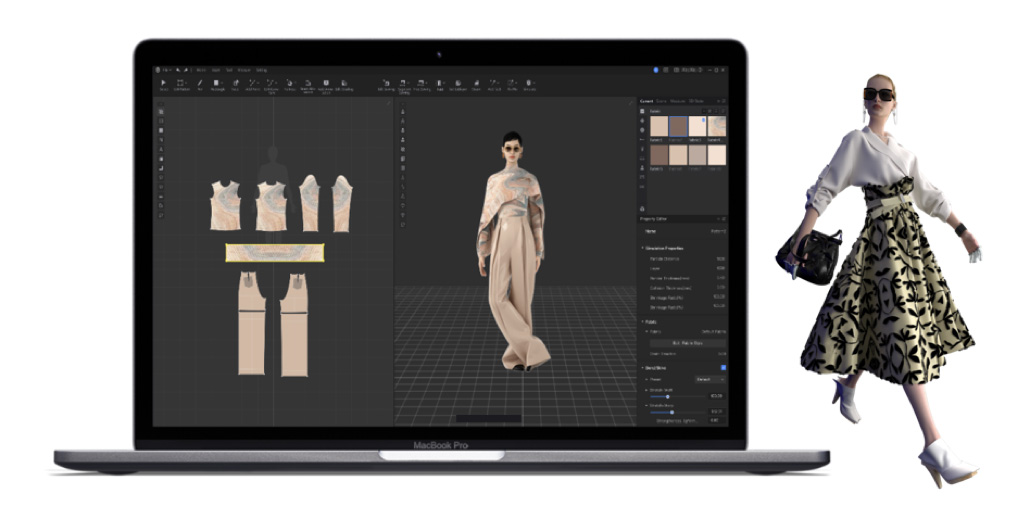Select the yellow-outlined waistband pattern piece
The image size is (1030, 506).
[x=275, y=252]
